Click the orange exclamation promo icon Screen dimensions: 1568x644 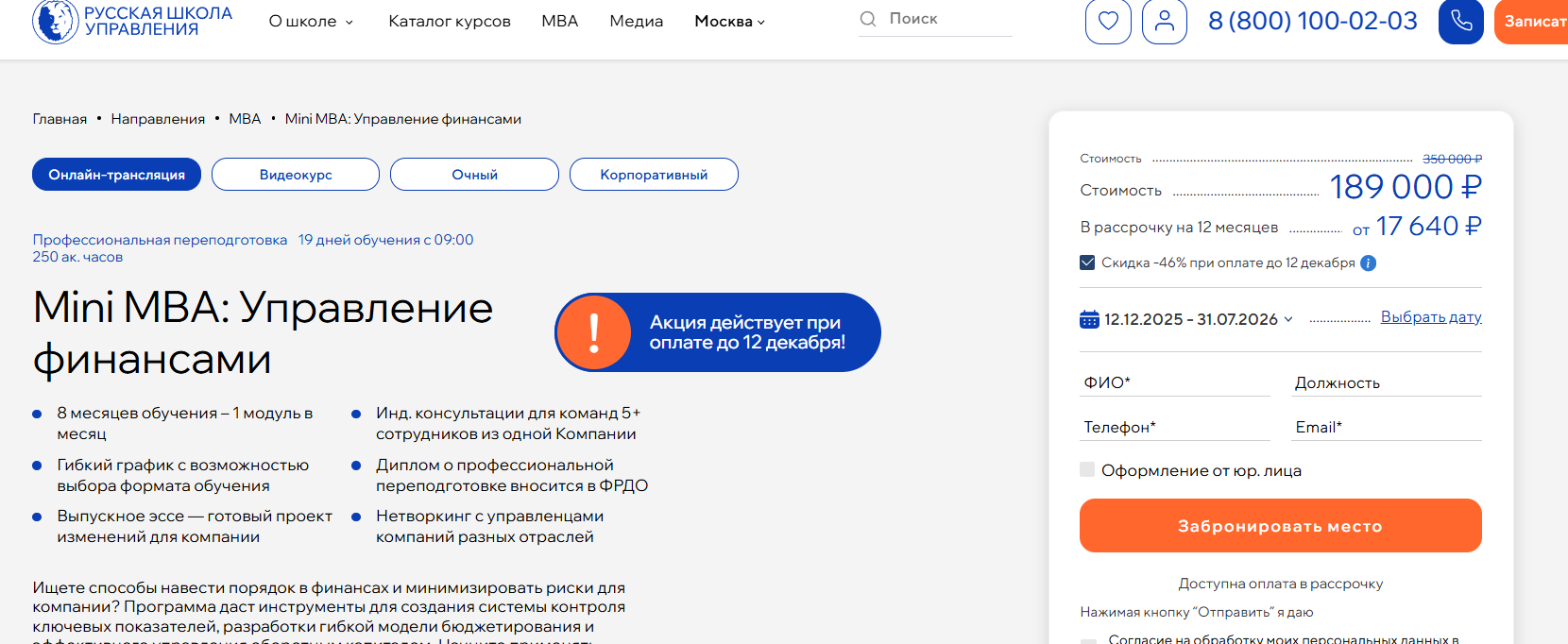593,332
